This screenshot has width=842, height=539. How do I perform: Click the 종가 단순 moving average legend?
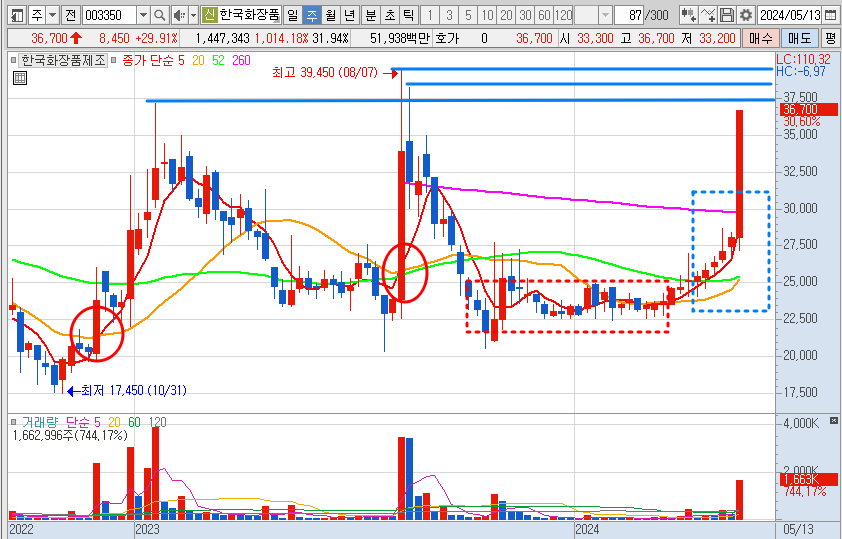pos(148,60)
